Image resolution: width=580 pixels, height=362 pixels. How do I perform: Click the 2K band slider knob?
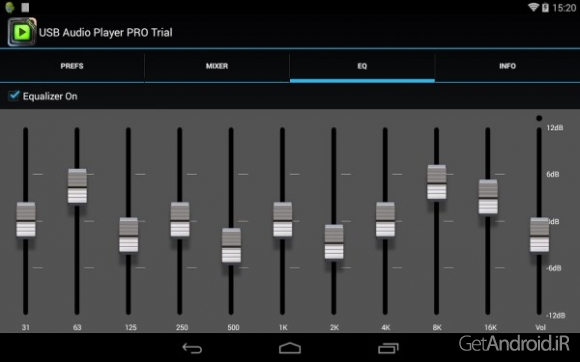334,242
